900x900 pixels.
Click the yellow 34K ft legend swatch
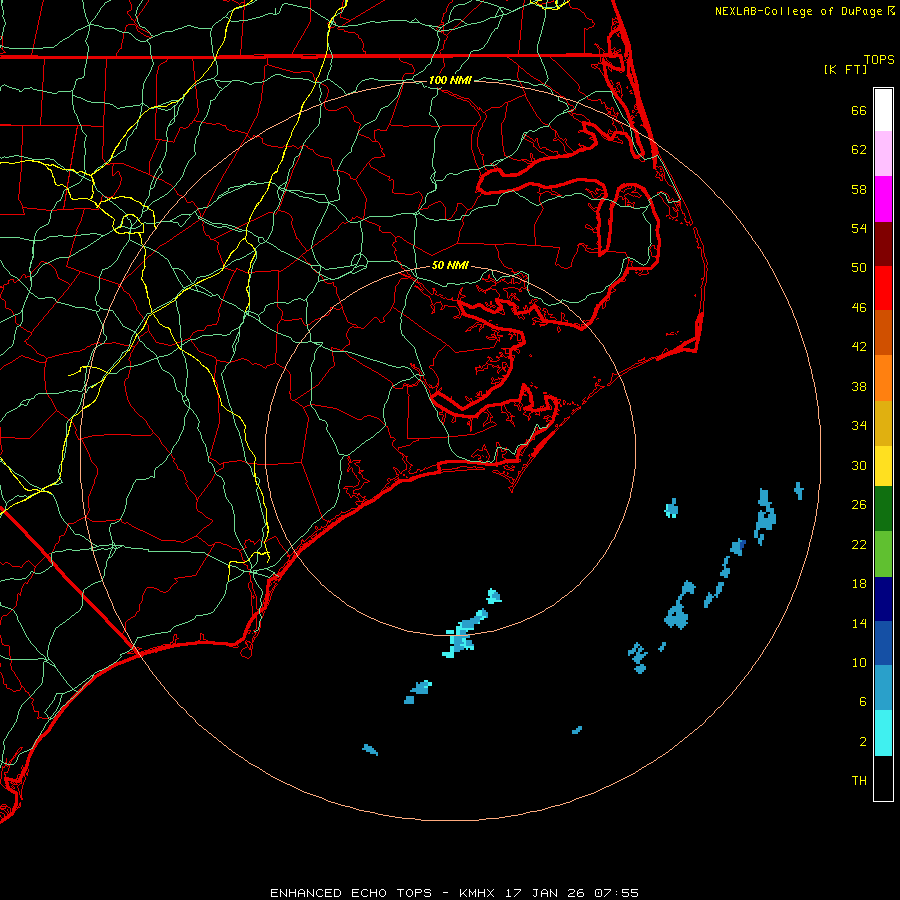(883, 466)
